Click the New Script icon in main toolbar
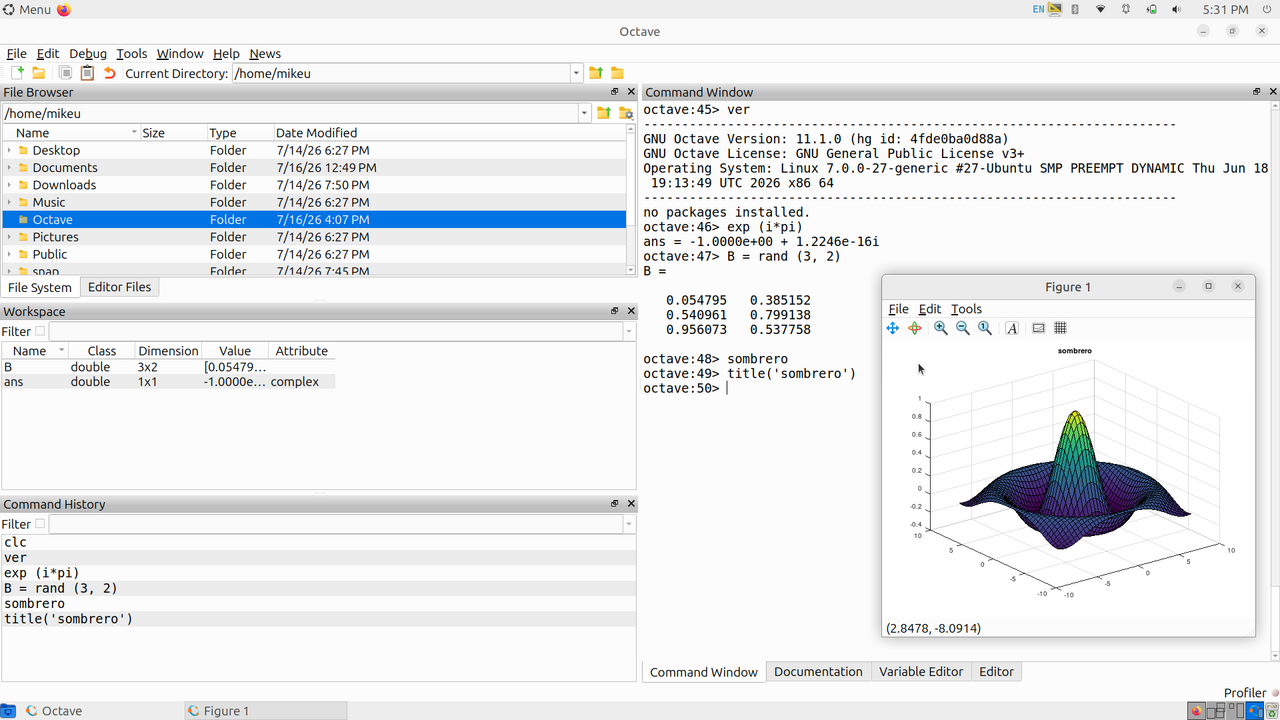 [17, 73]
